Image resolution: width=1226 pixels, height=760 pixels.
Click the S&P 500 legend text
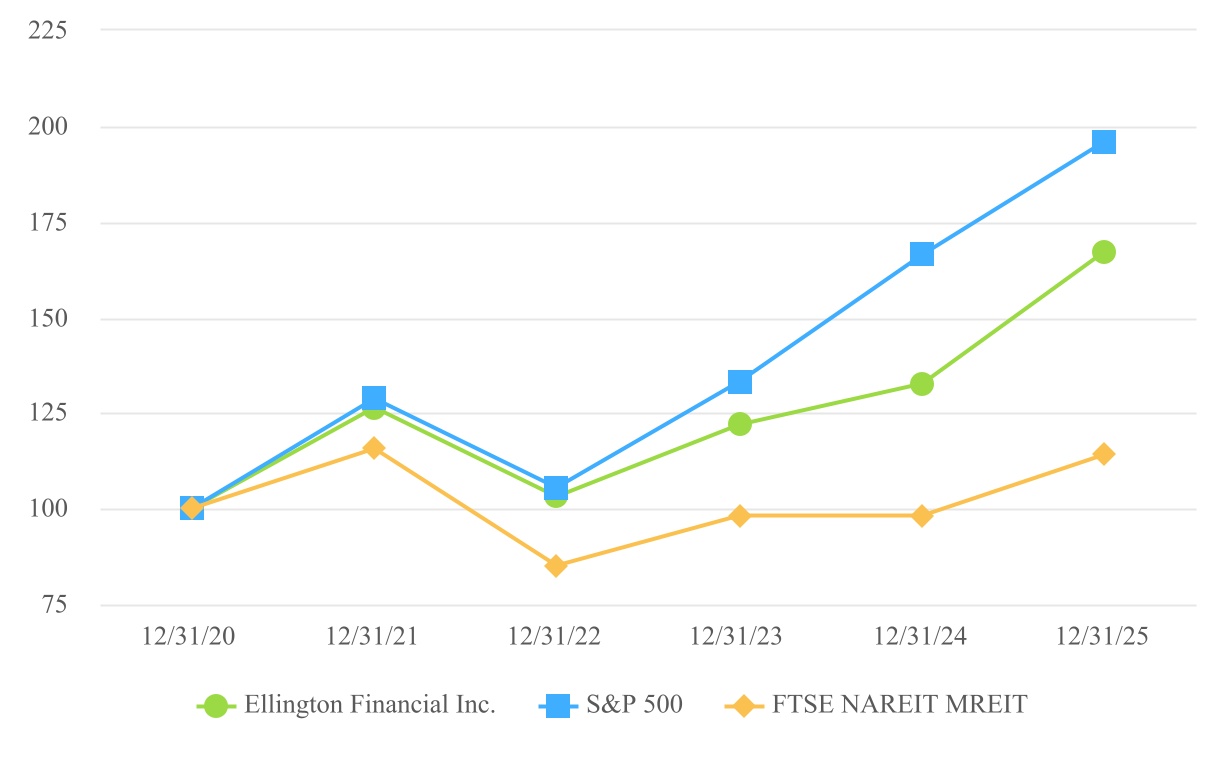click(x=633, y=705)
